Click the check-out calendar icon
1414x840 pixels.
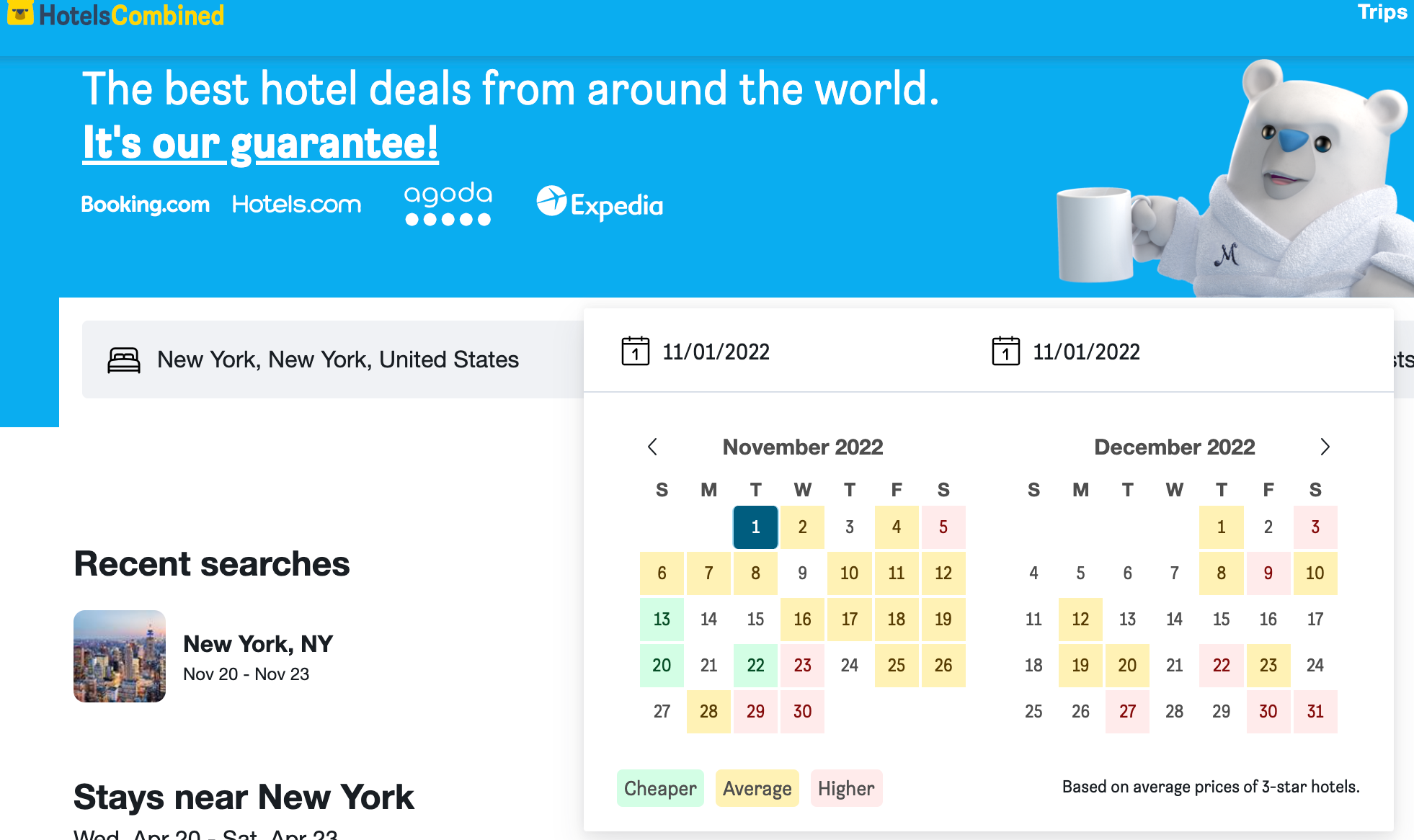1005,352
